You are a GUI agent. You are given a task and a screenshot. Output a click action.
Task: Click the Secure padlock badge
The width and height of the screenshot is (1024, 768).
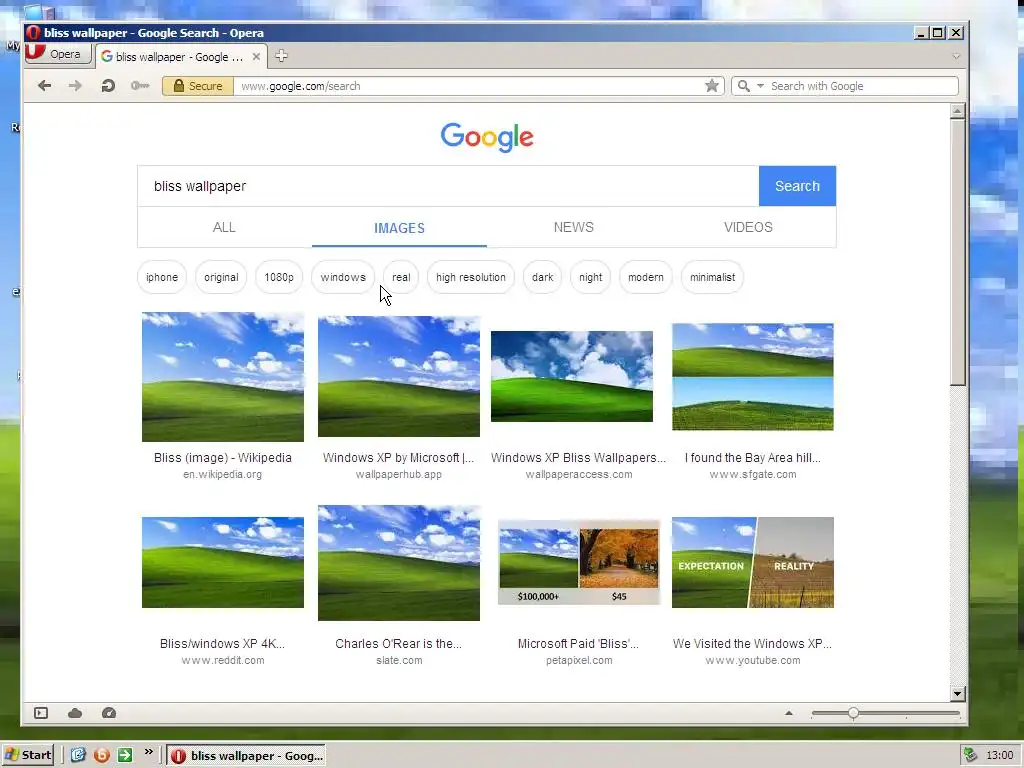[x=198, y=86]
